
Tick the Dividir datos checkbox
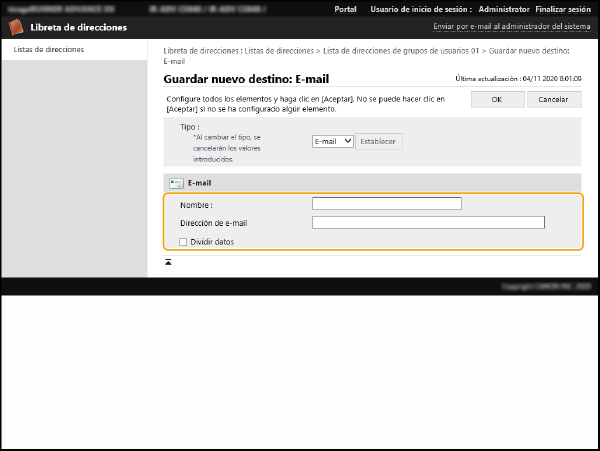[x=182, y=241]
